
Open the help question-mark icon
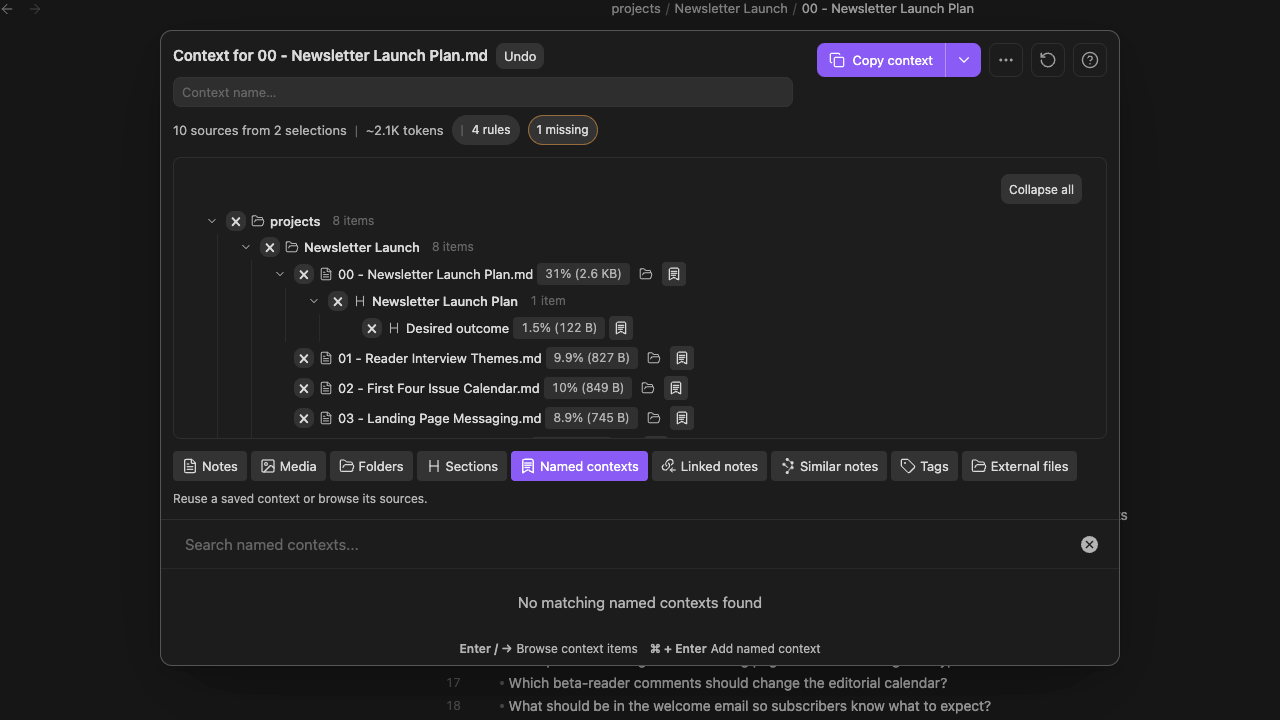[x=1090, y=60]
